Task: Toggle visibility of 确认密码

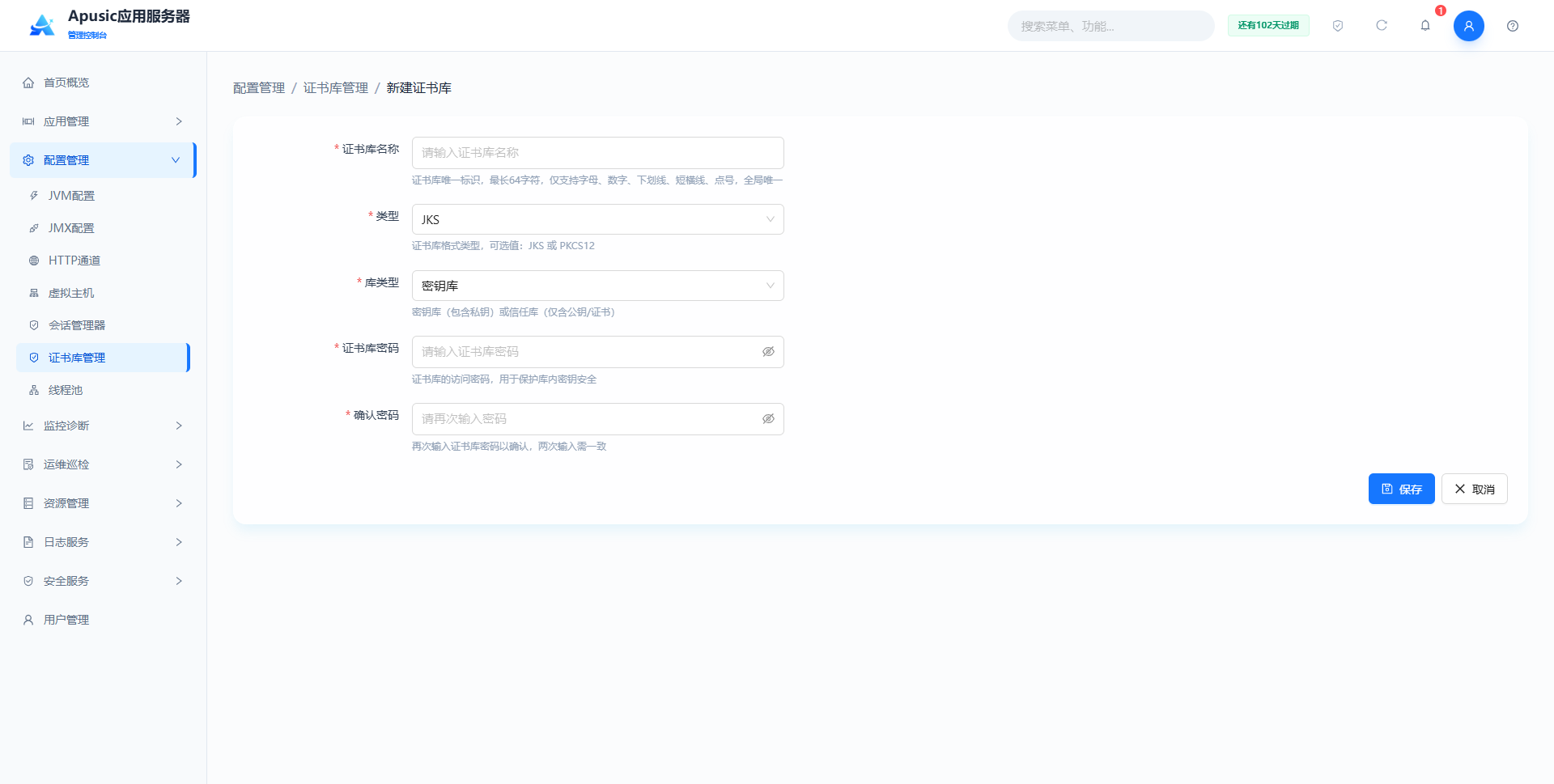Action: tap(768, 419)
